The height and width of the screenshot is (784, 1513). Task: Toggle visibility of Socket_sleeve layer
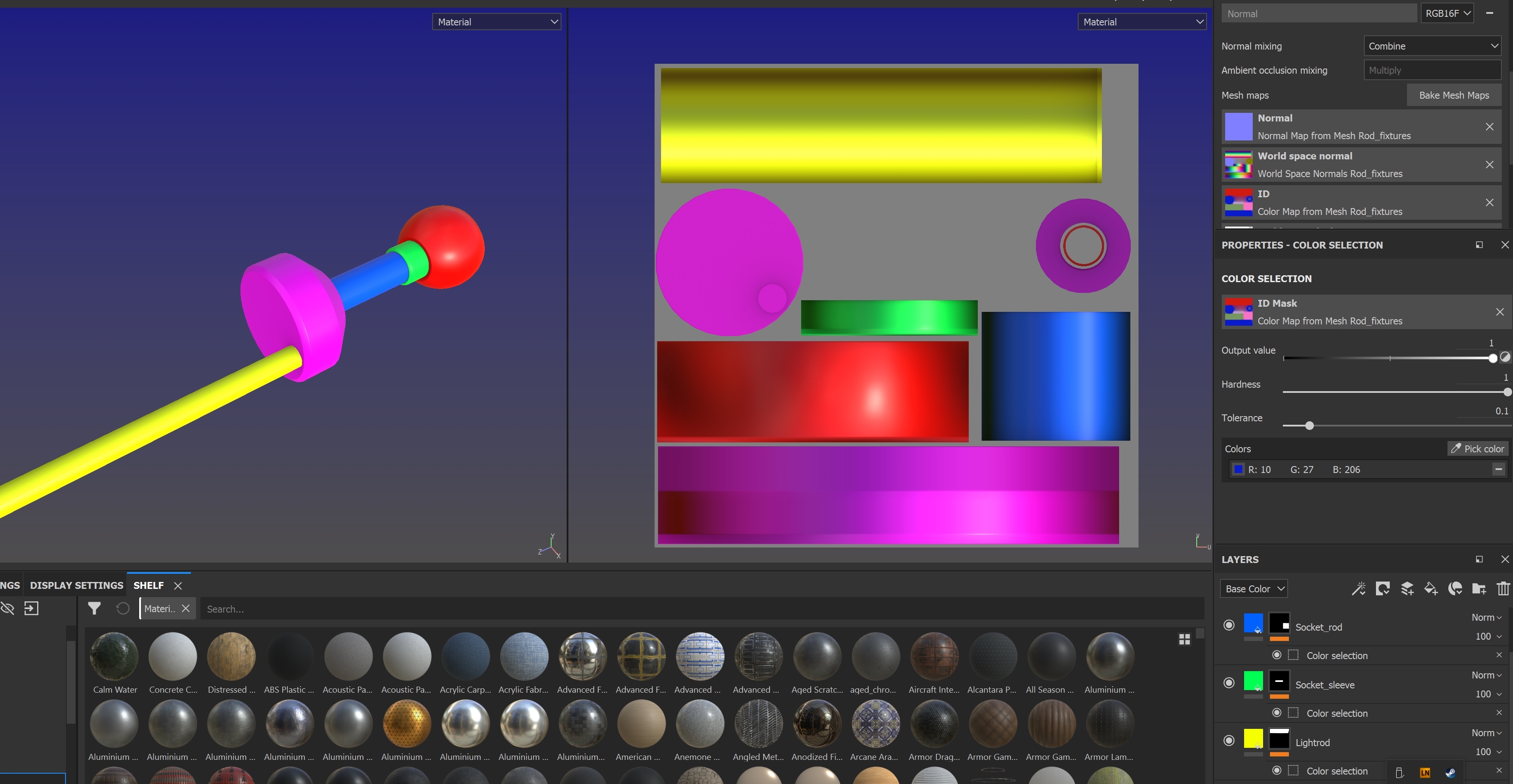coord(1229,683)
